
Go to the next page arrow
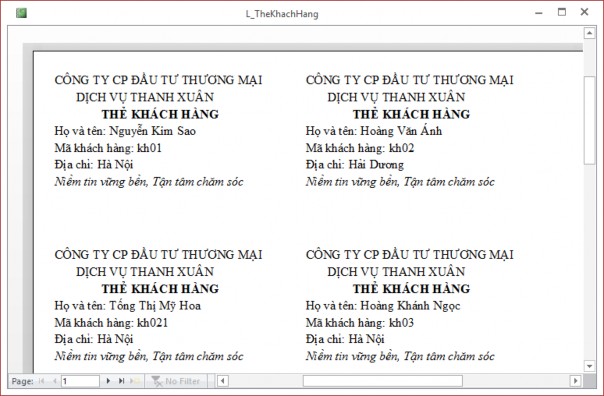tap(108, 381)
